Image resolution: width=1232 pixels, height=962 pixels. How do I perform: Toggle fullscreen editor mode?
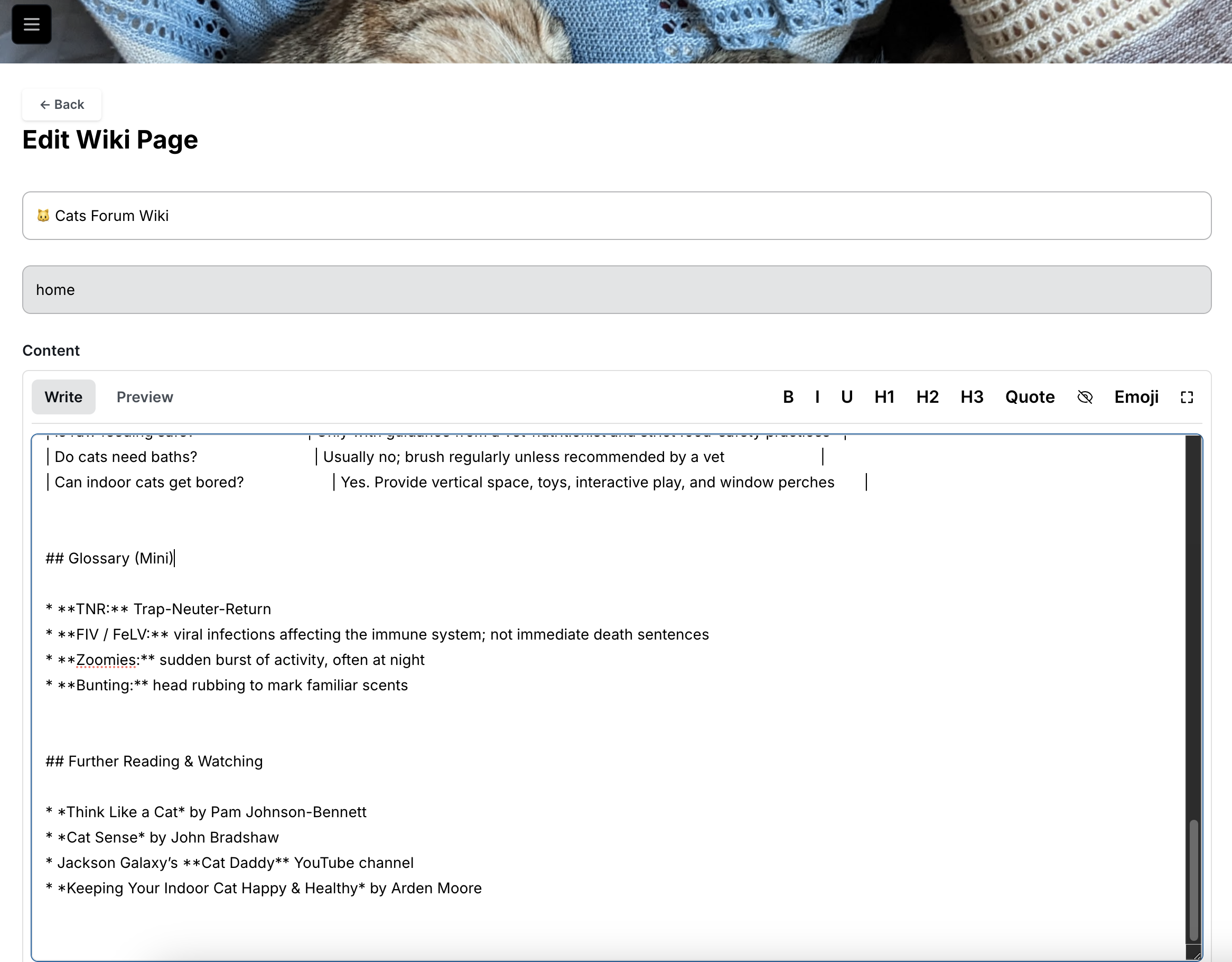[x=1187, y=397]
